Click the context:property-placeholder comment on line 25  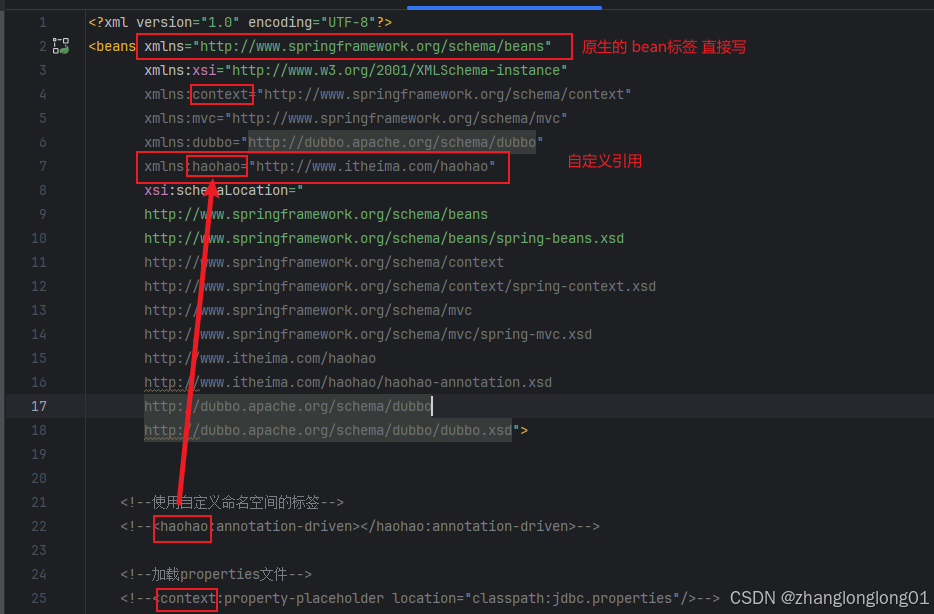[x=420, y=599]
